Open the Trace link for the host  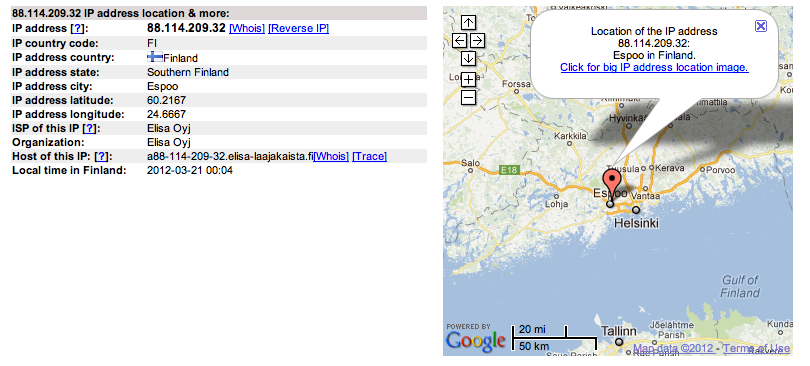click(x=369, y=156)
